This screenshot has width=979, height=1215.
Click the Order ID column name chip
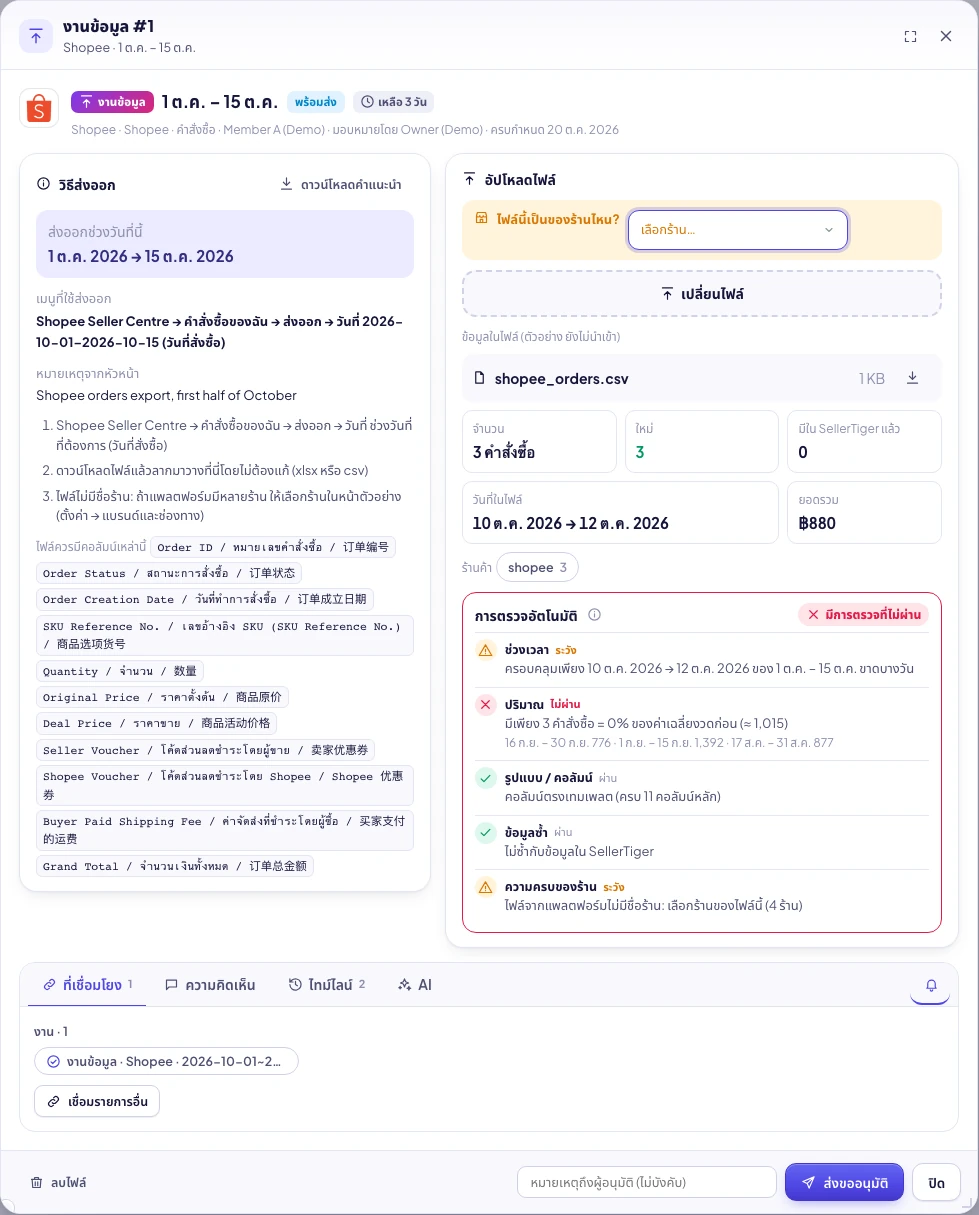(273, 547)
